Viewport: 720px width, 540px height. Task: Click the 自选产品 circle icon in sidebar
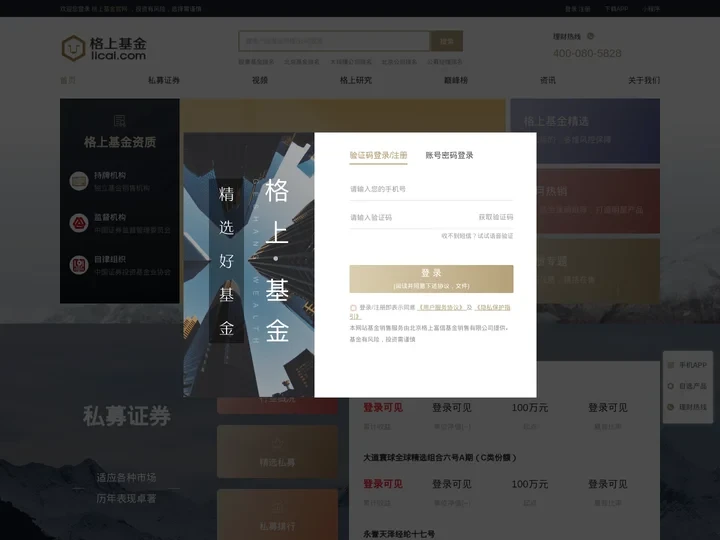670,386
